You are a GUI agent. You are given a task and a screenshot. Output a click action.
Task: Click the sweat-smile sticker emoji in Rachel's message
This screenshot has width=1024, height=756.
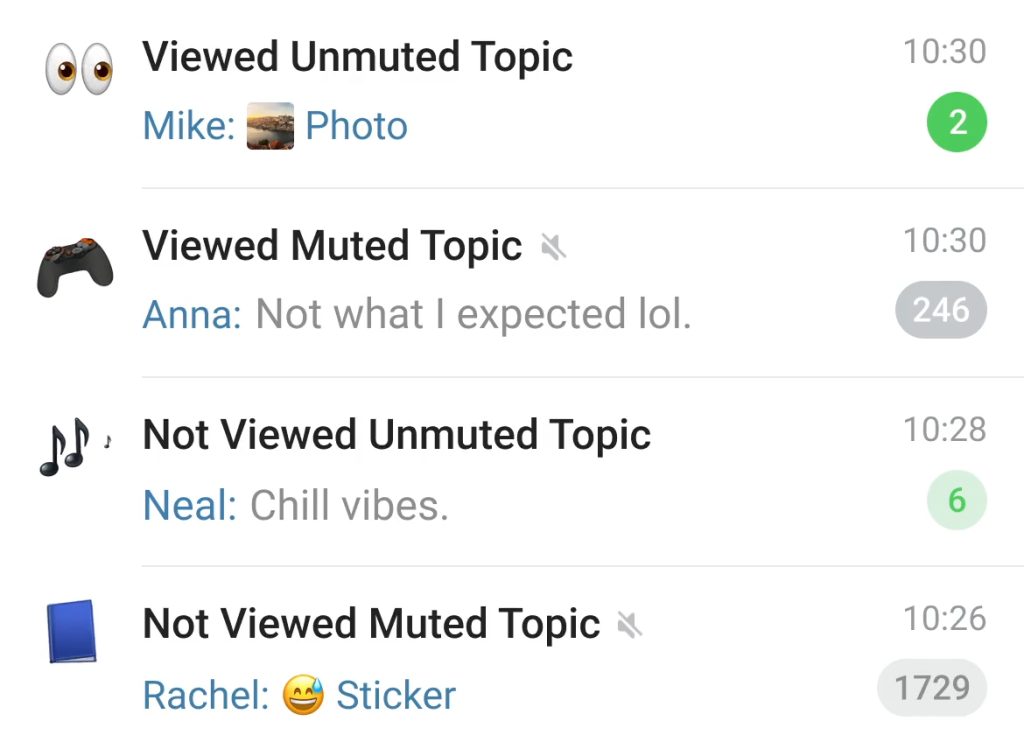click(x=303, y=695)
